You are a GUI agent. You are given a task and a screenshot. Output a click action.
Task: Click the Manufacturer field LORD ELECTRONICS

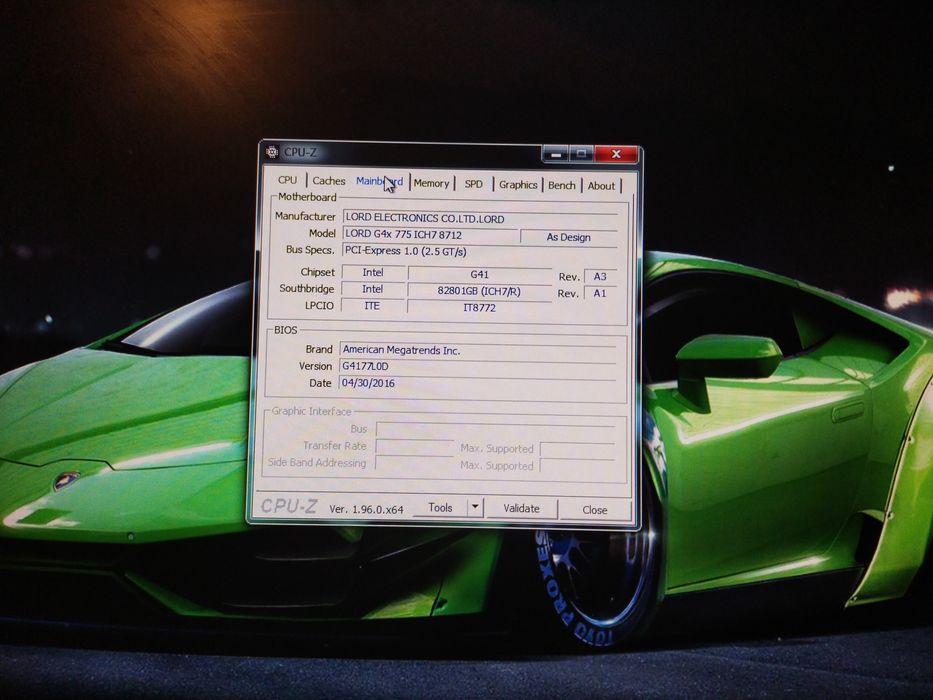click(x=480, y=218)
